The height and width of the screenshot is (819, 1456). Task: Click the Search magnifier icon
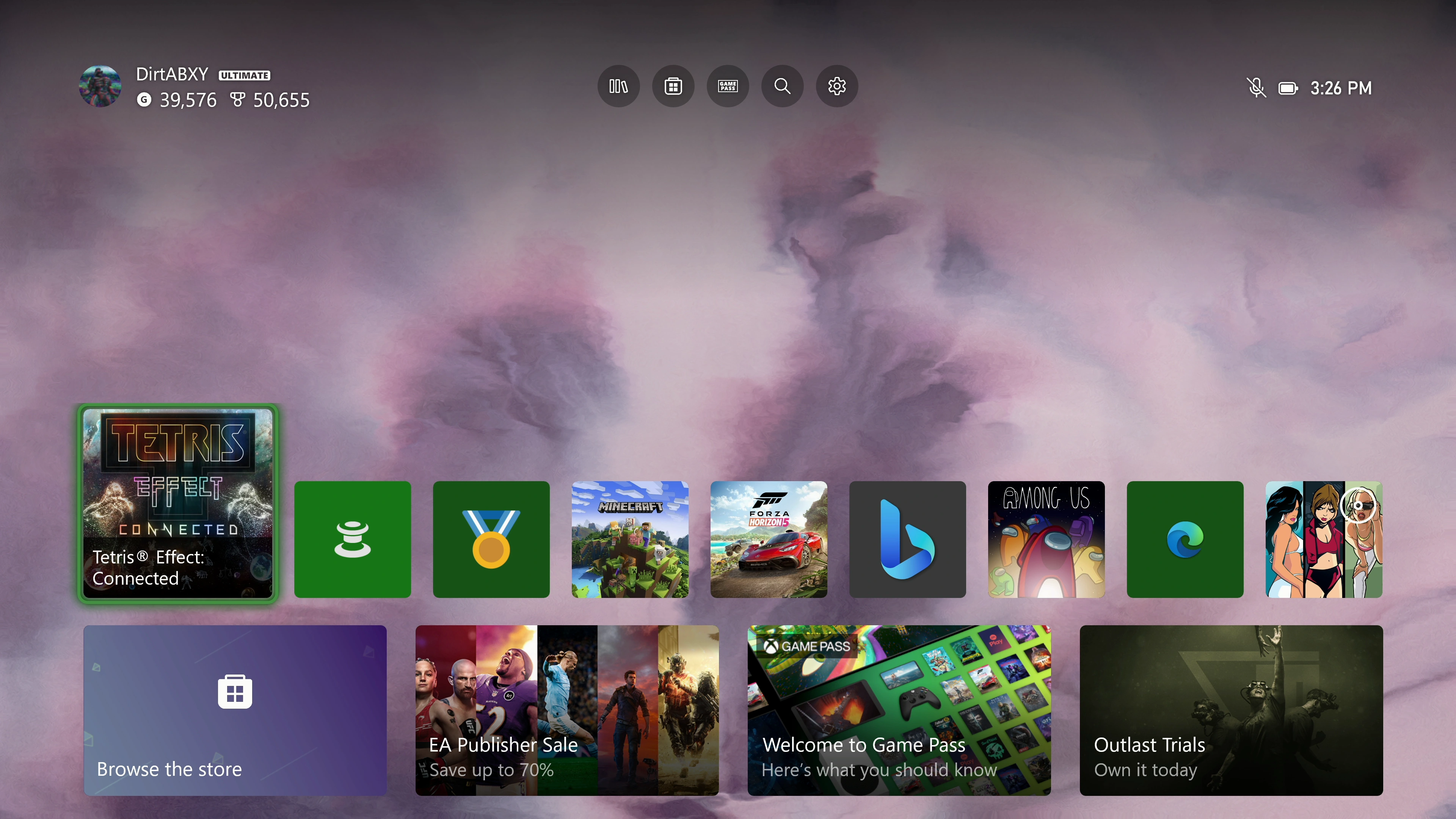[782, 86]
